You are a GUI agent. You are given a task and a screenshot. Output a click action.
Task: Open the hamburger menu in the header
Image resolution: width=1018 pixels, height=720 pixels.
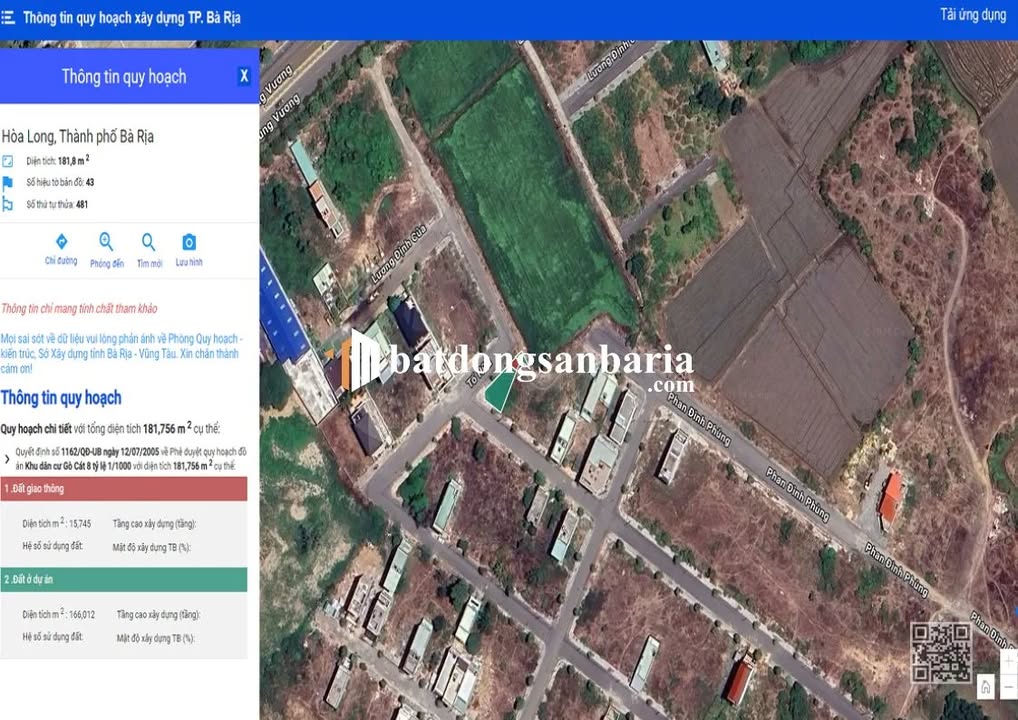9,18
